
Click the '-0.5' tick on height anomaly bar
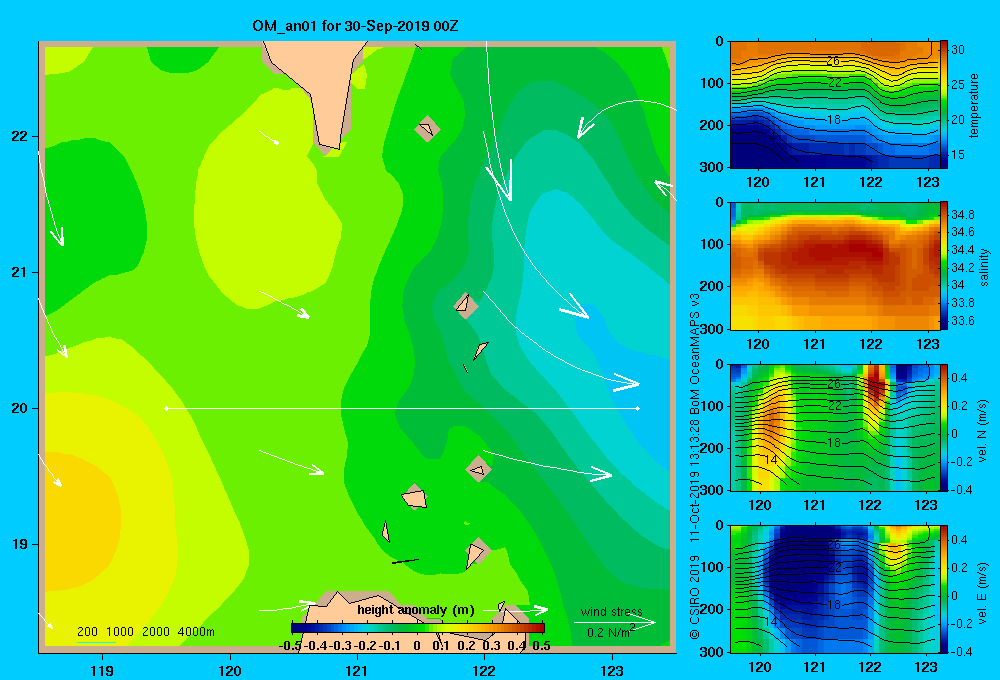tap(290, 646)
